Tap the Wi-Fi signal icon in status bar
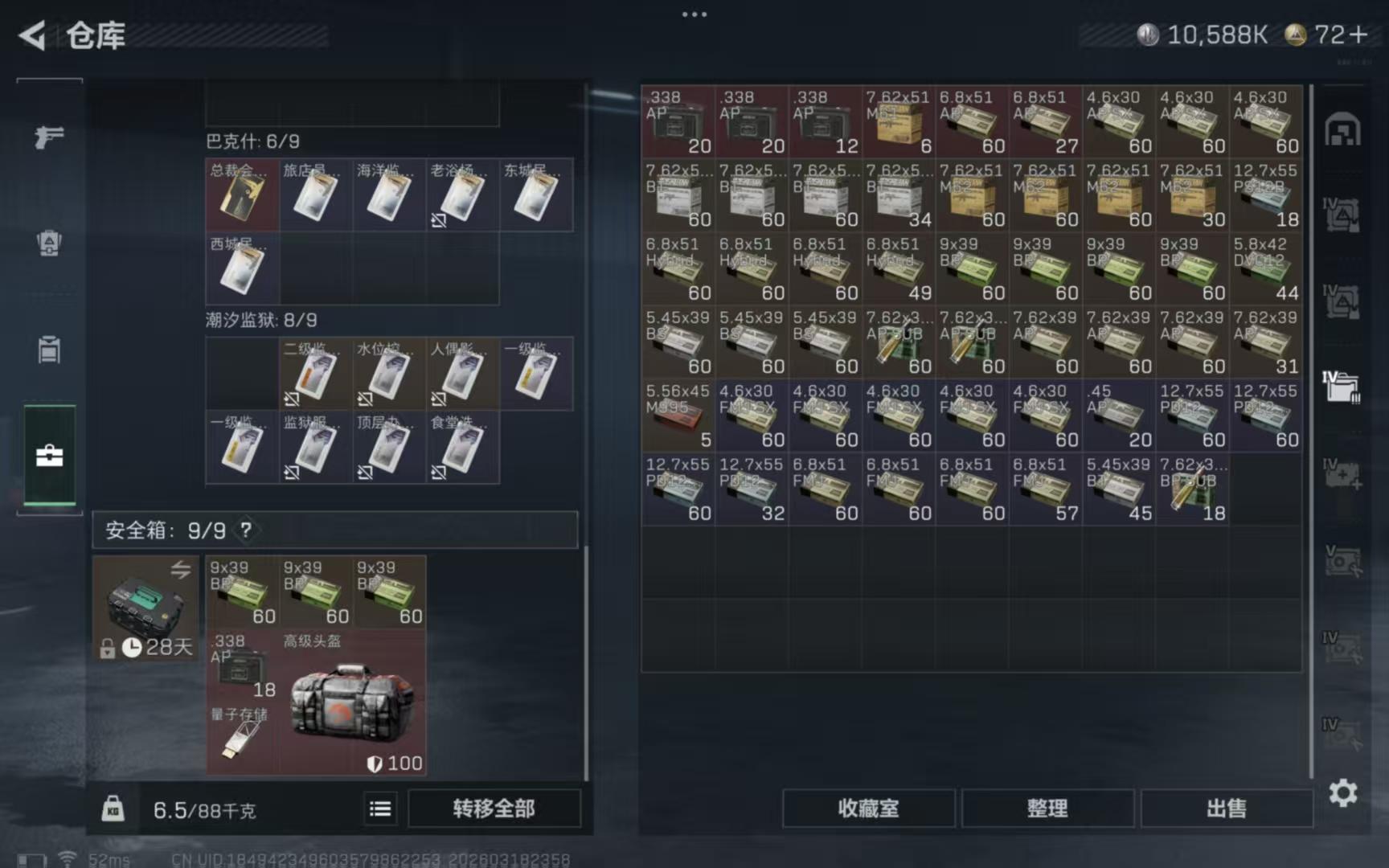The height and width of the screenshot is (868, 1389). click(68, 859)
